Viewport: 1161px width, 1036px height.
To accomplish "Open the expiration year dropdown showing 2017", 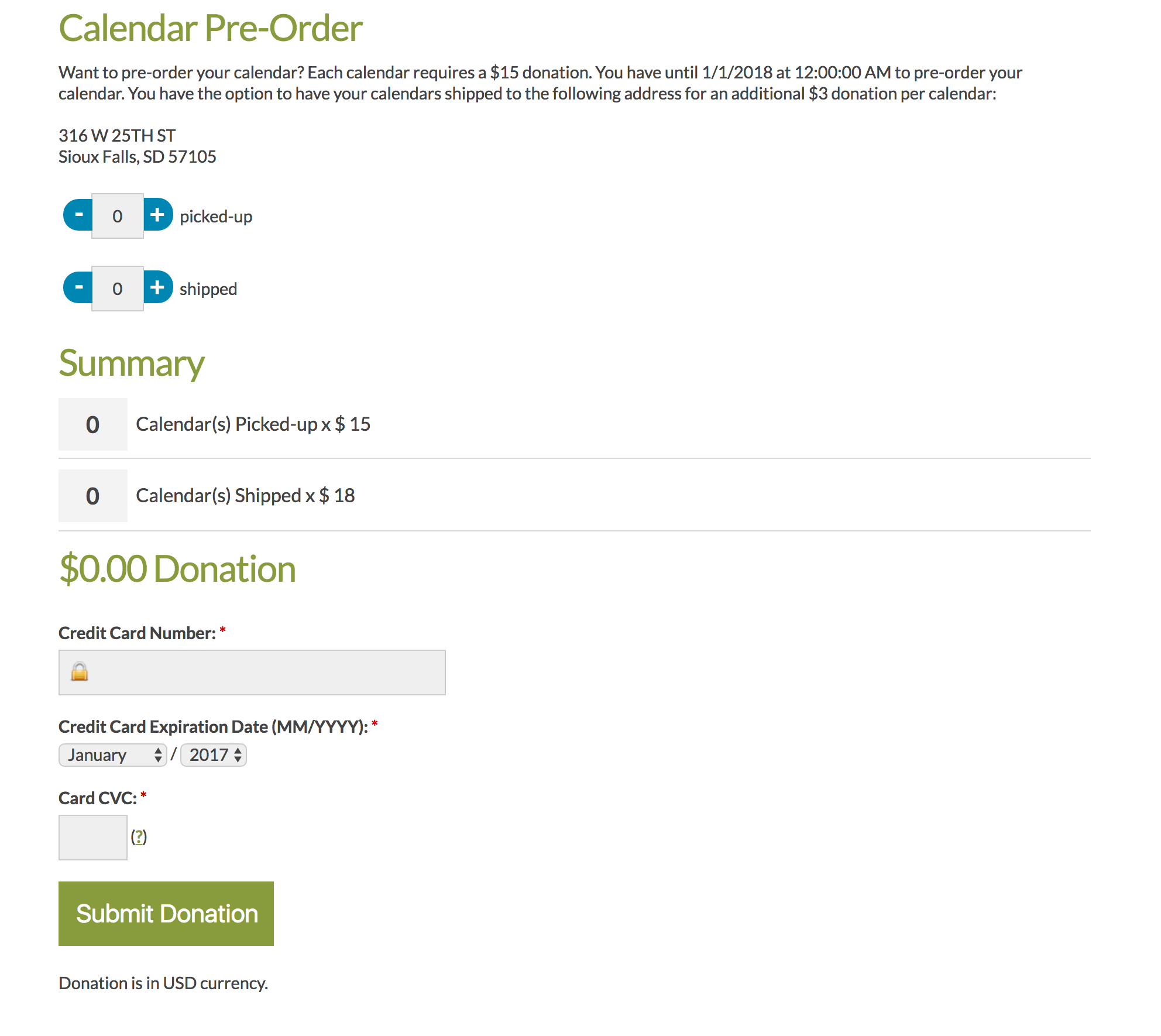I will point(214,755).
